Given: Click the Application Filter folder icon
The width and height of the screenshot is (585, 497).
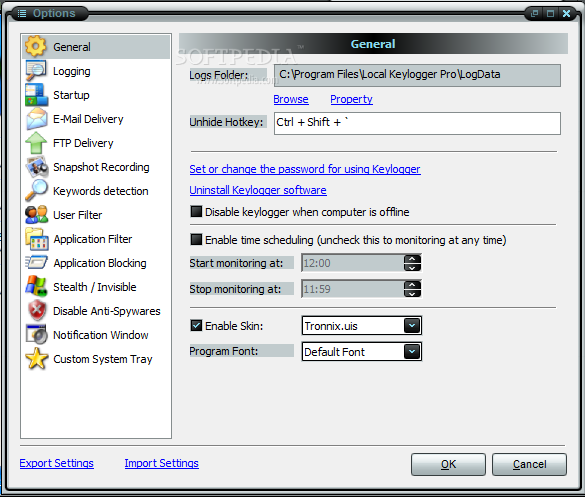Looking at the screenshot, I should pos(37,239).
